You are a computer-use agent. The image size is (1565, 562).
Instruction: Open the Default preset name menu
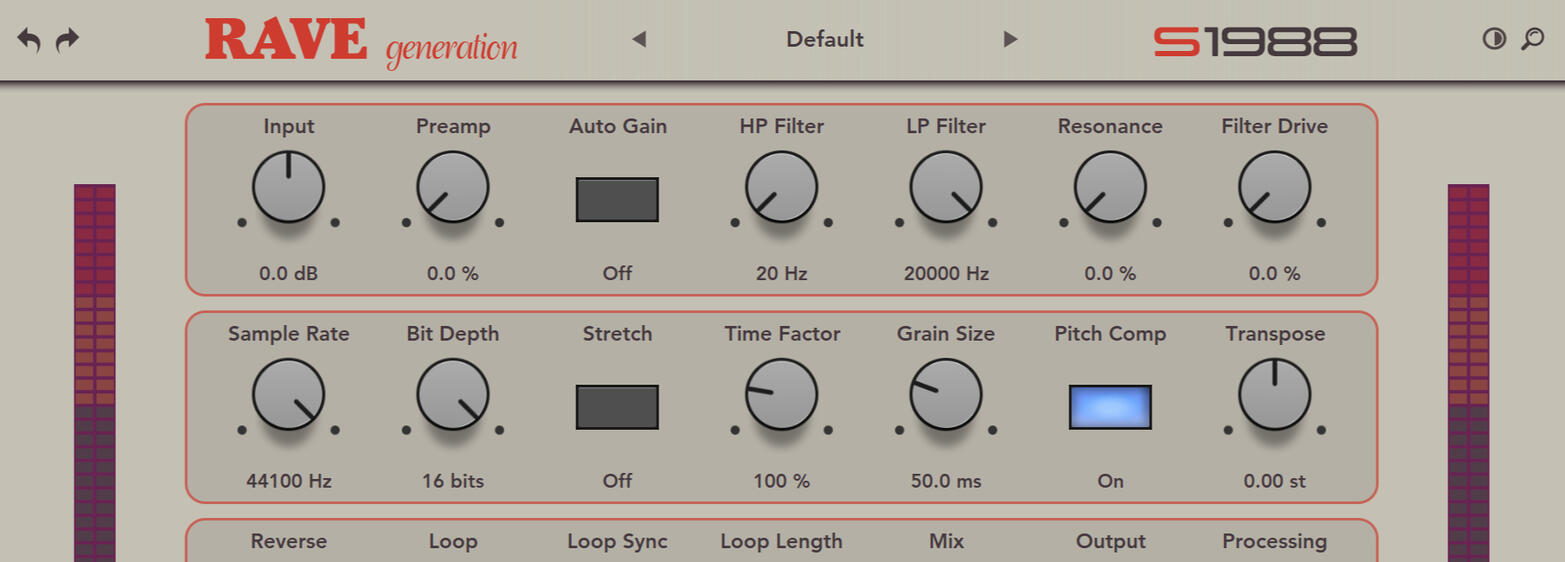click(824, 40)
